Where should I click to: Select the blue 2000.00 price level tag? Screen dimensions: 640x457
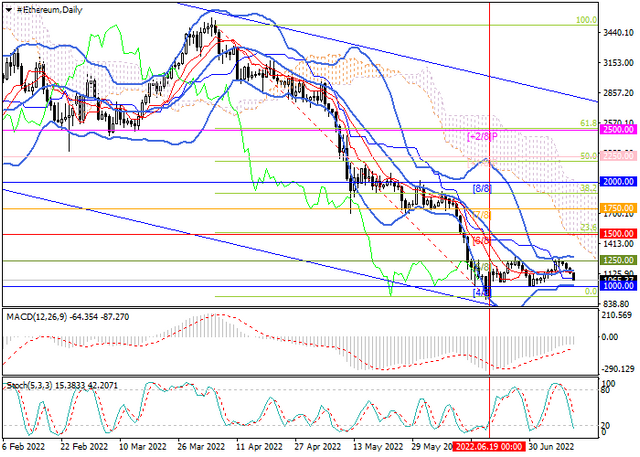[x=619, y=182]
